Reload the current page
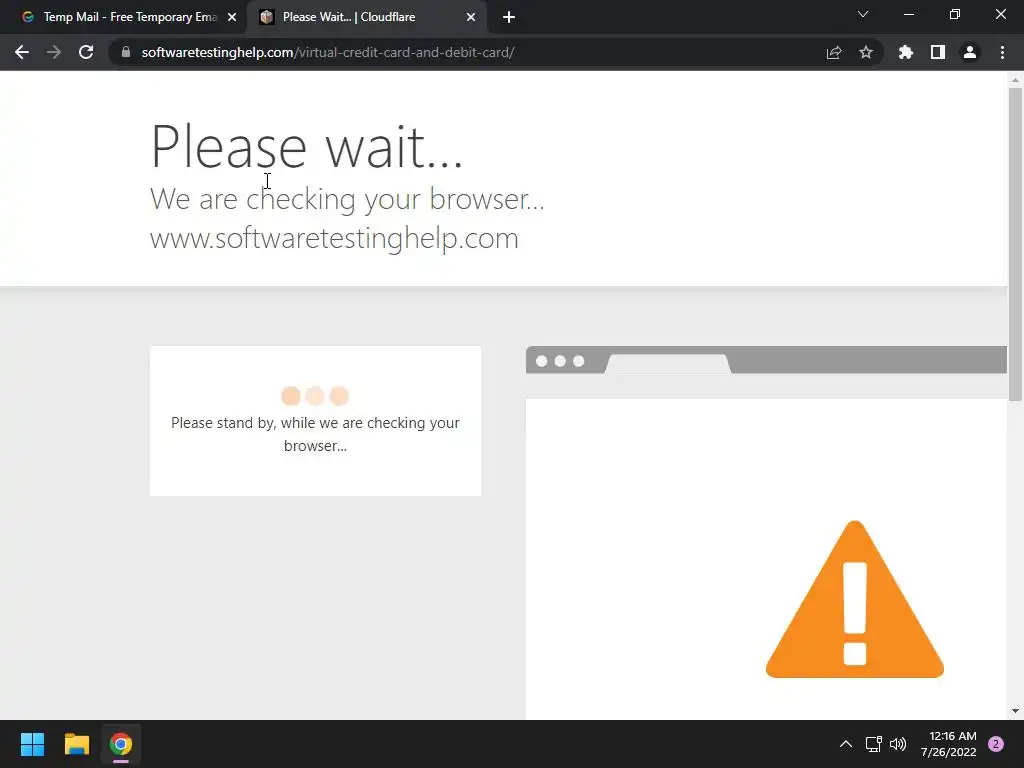1024x768 pixels. 86,52
